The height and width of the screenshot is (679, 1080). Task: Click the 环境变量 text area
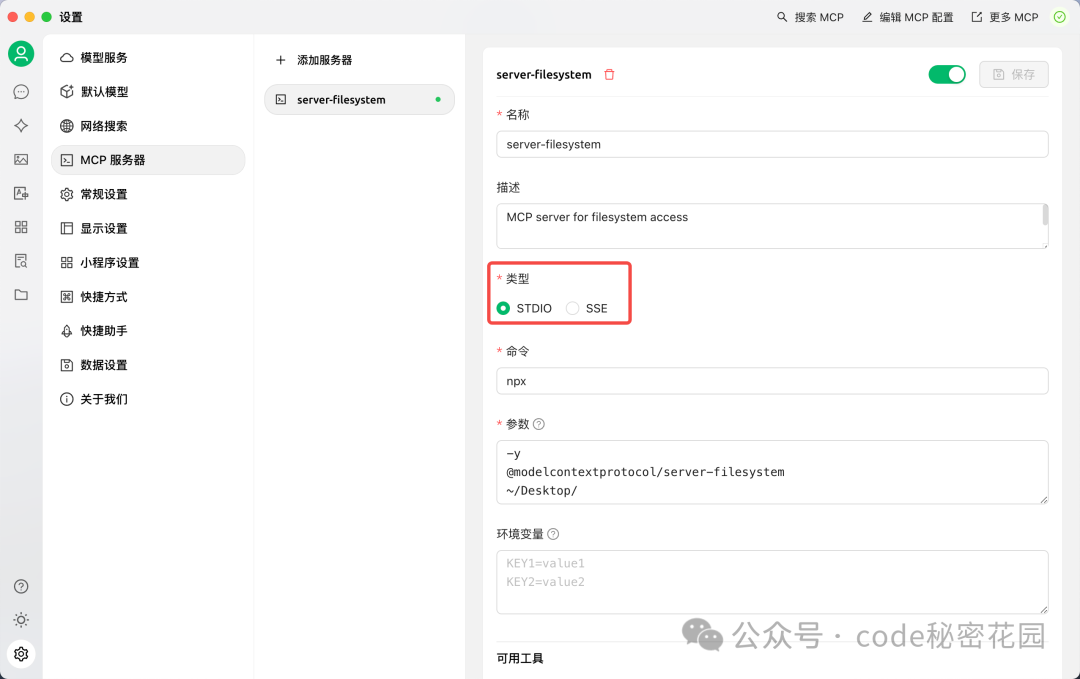772,582
